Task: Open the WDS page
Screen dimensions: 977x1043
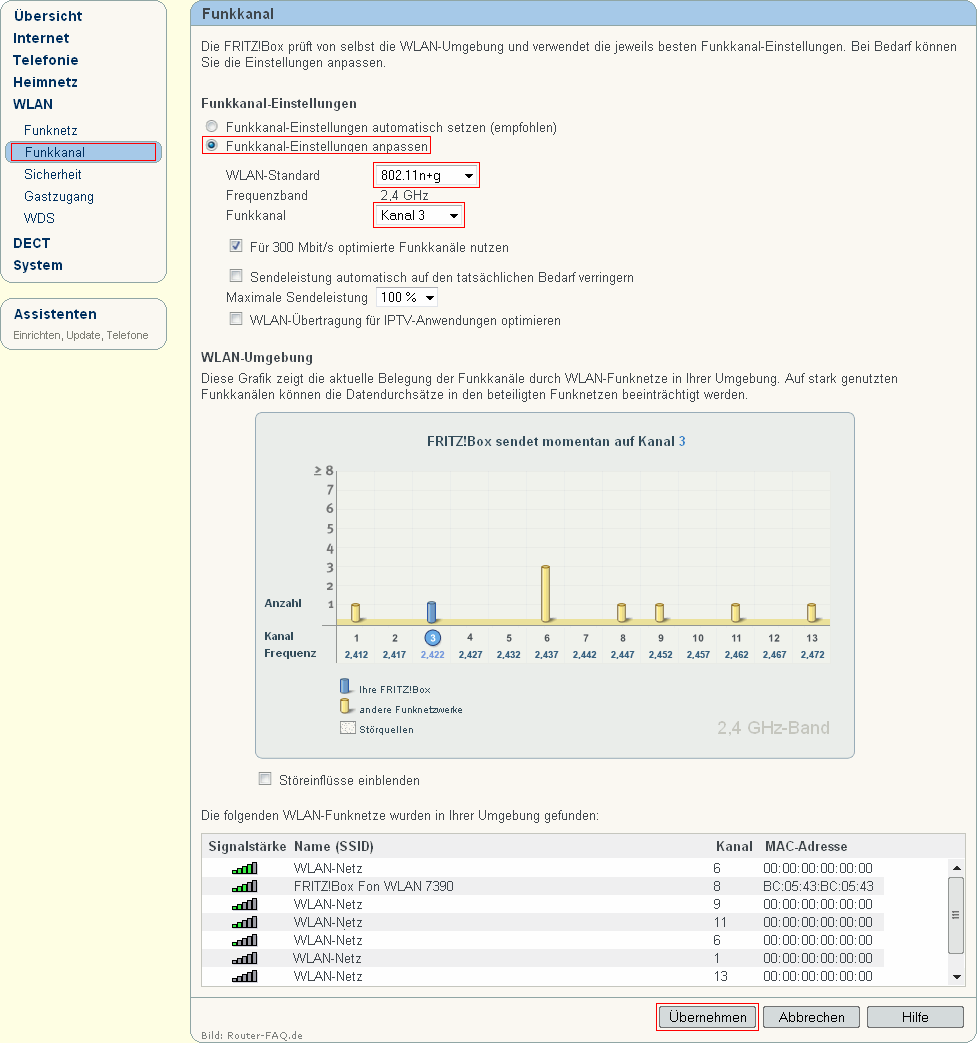Action: point(39,218)
